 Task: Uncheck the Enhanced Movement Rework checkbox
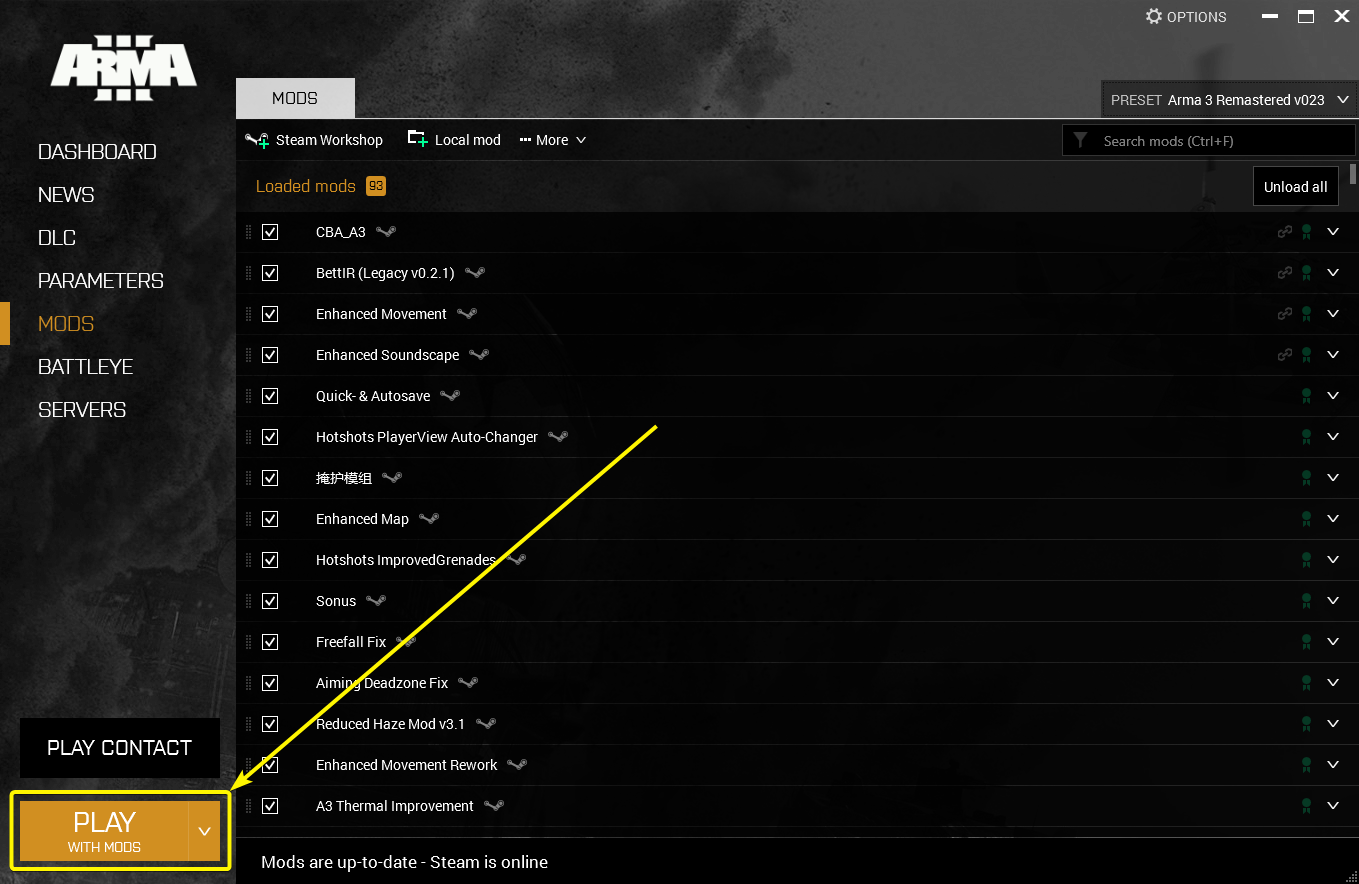click(x=270, y=765)
